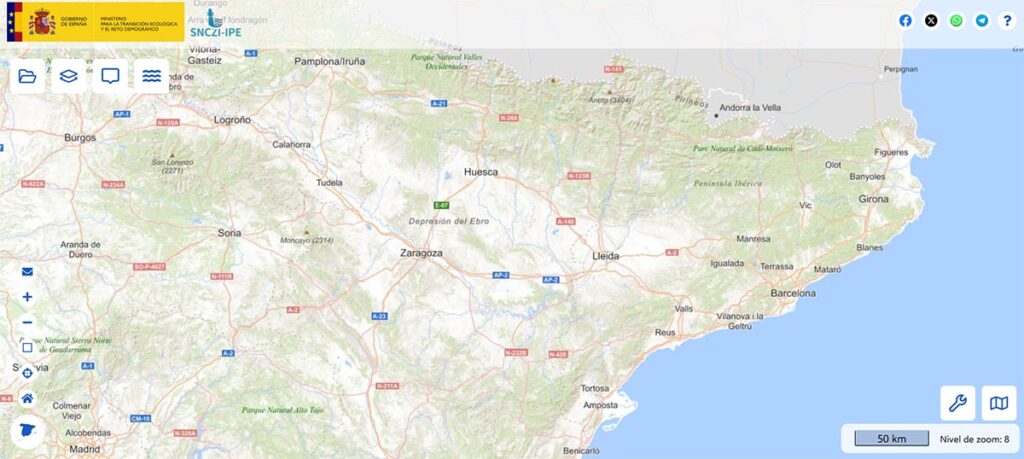Image resolution: width=1024 pixels, height=459 pixels.
Task: Click the Burgos city label
Action: click(x=80, y=138)
